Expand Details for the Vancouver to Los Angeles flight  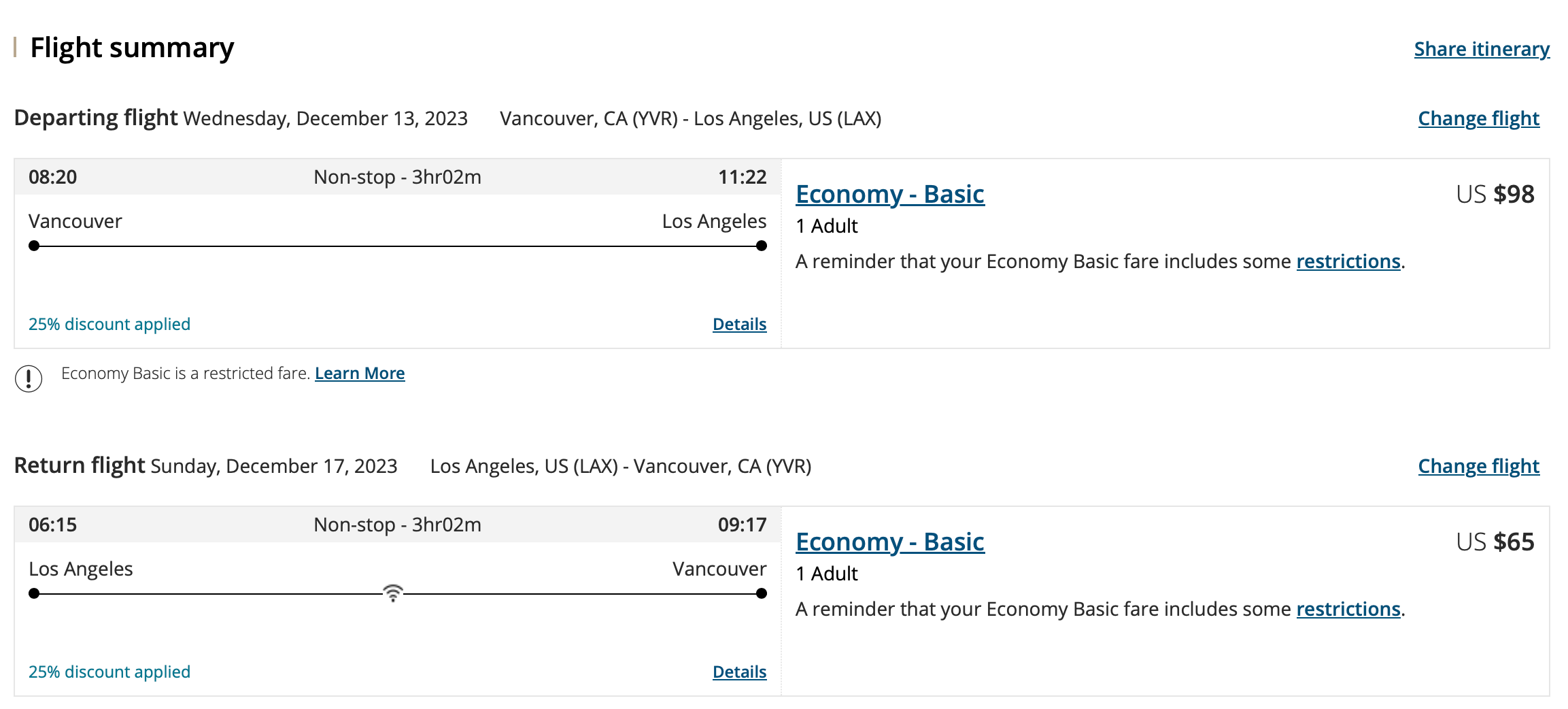739,325
